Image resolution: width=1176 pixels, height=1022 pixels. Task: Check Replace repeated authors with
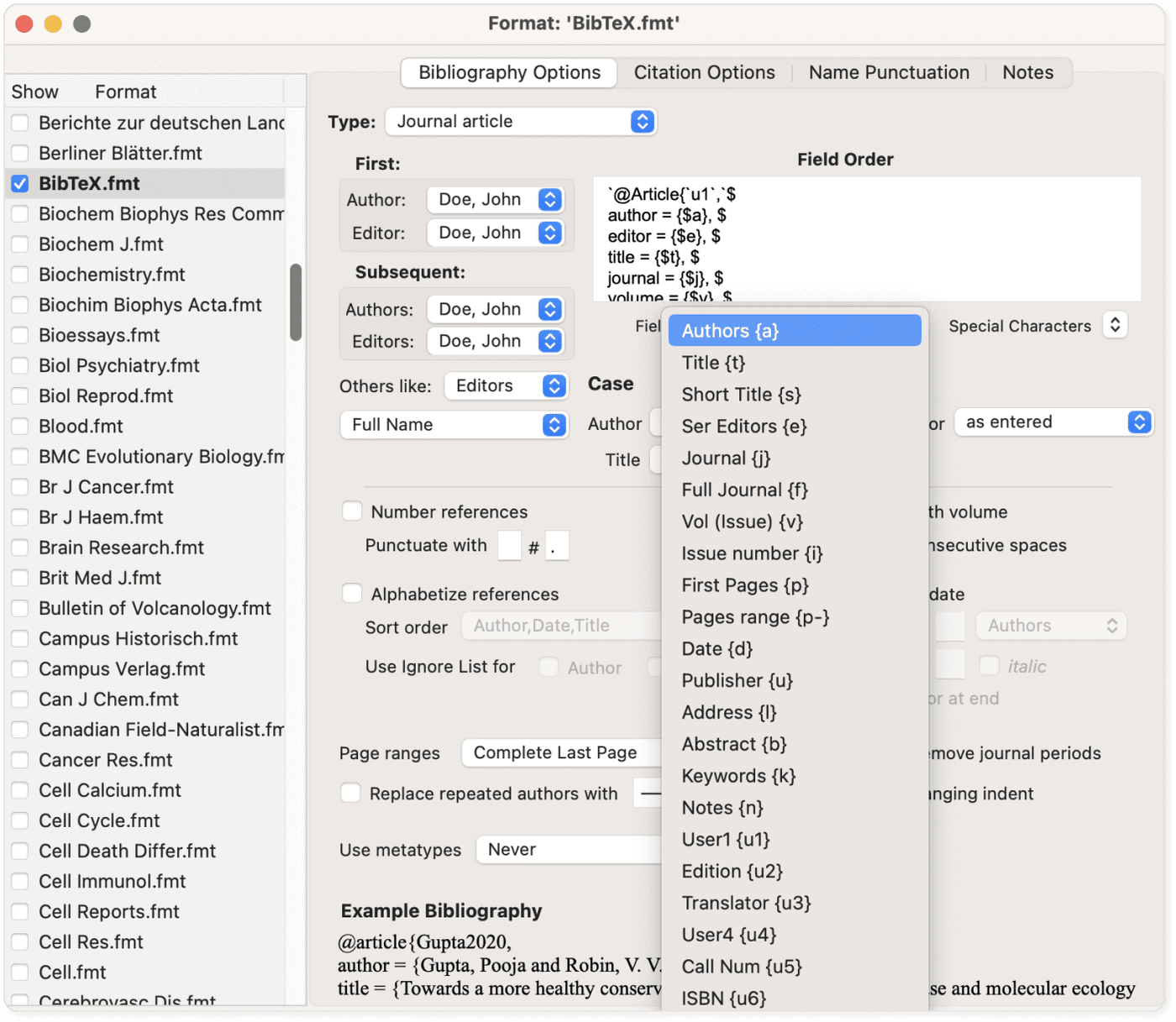click(350, 792)
